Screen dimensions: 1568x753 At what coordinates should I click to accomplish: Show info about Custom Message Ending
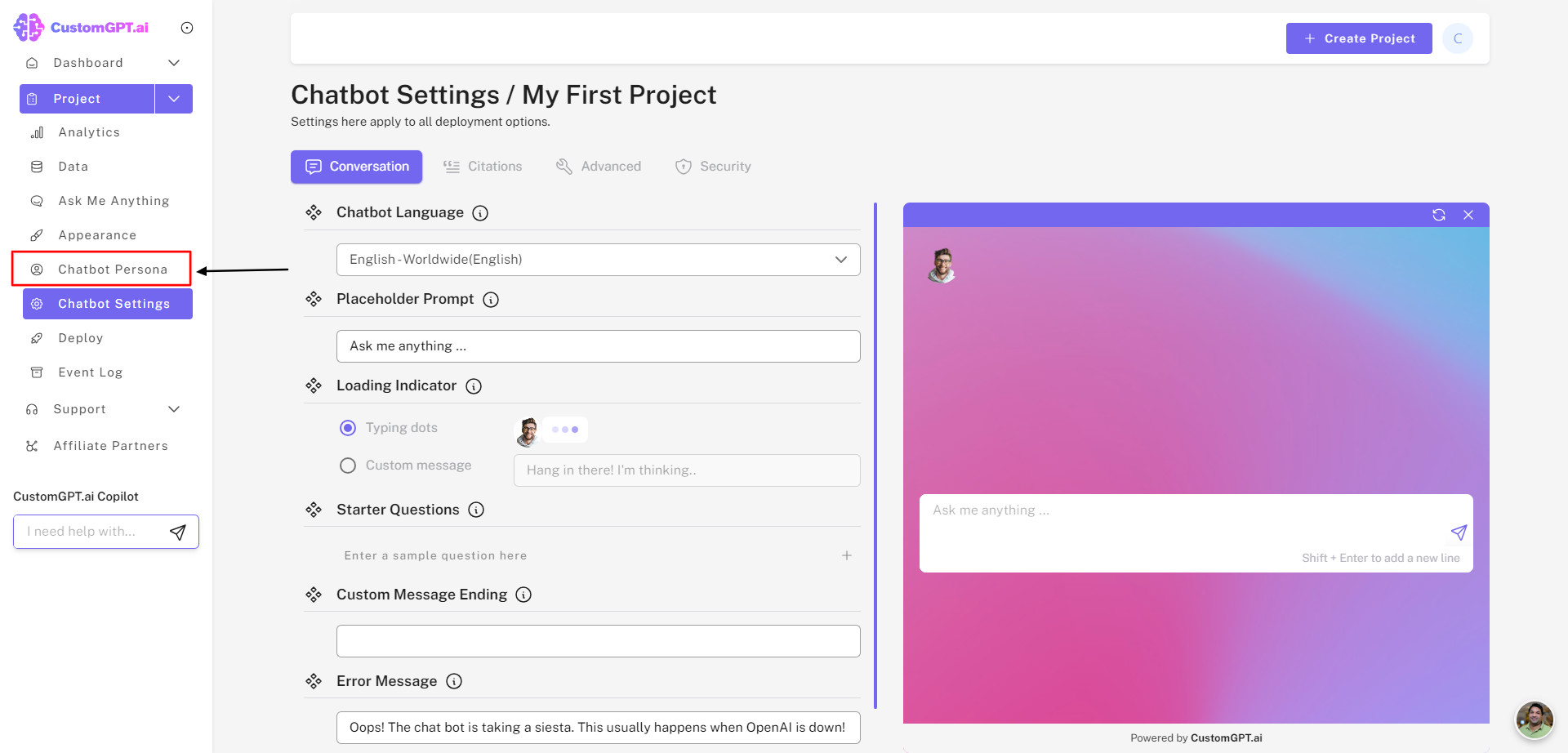pyautogui.click(x=523, y=595)
